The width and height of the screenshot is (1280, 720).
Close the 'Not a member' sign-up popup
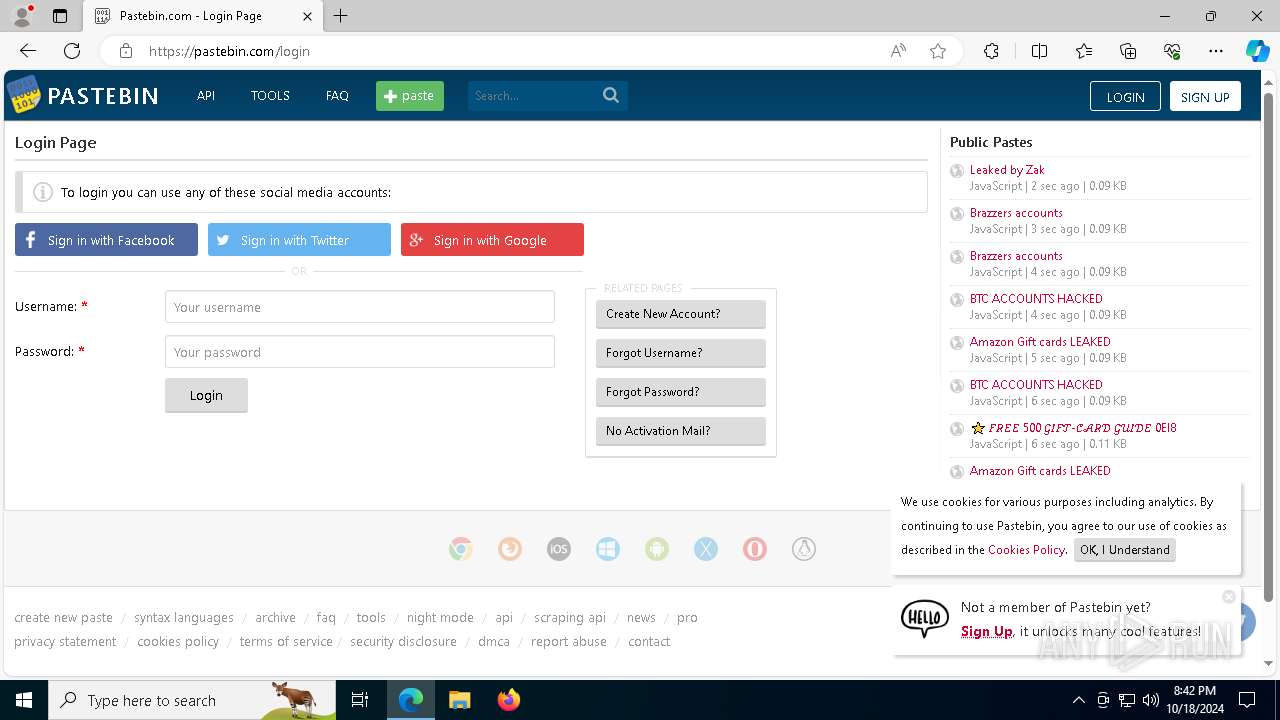pyautogui.click(x=1229, y=597)
